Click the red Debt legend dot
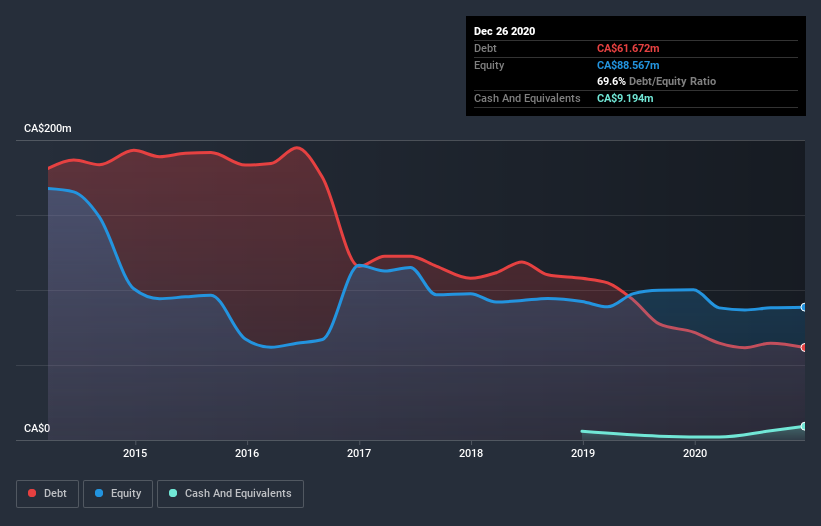 32,493
